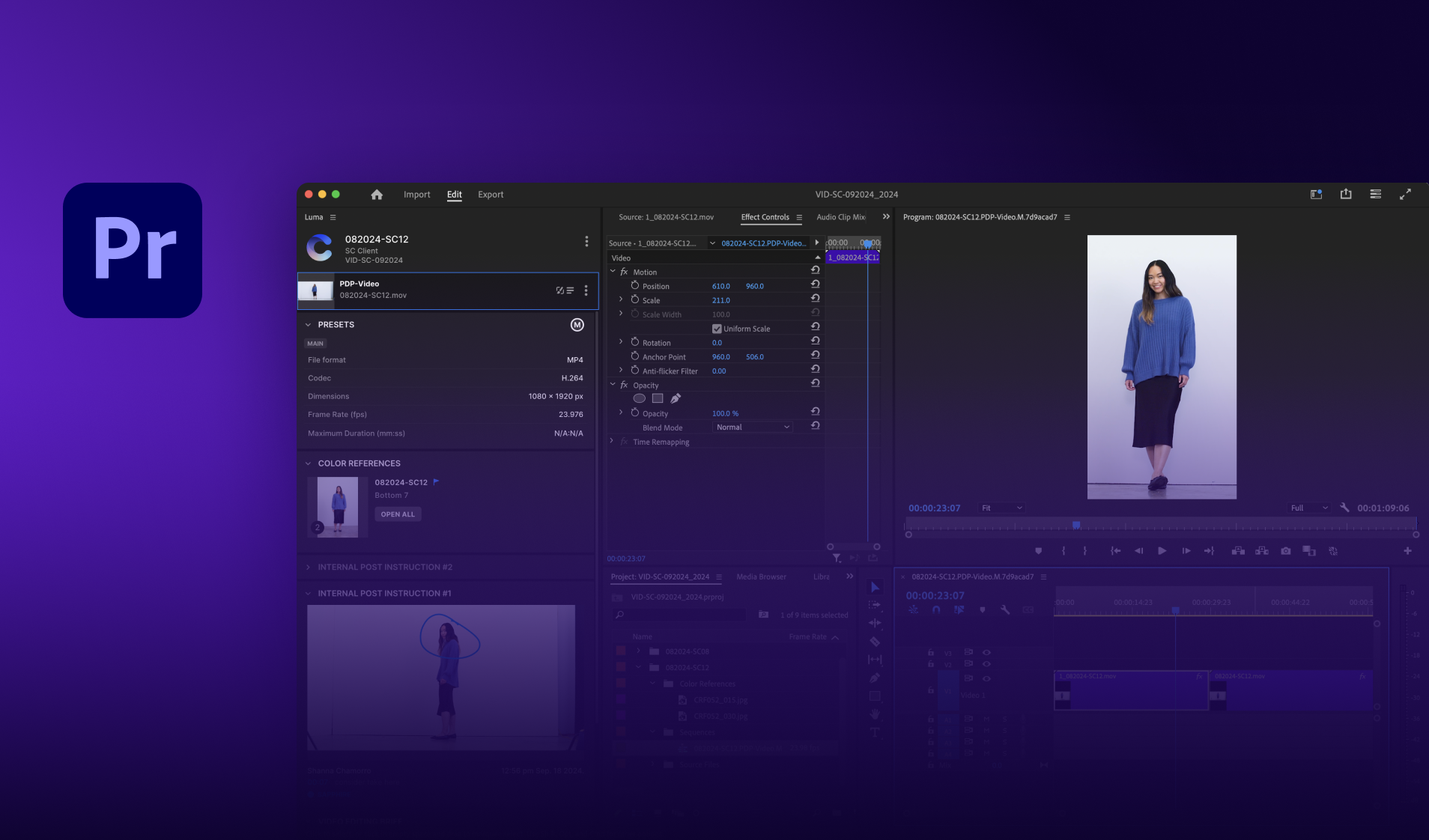Screen dimensions: 1429x840
Task: Toggle animation stopwatch for Rotation
Action: 634,342
